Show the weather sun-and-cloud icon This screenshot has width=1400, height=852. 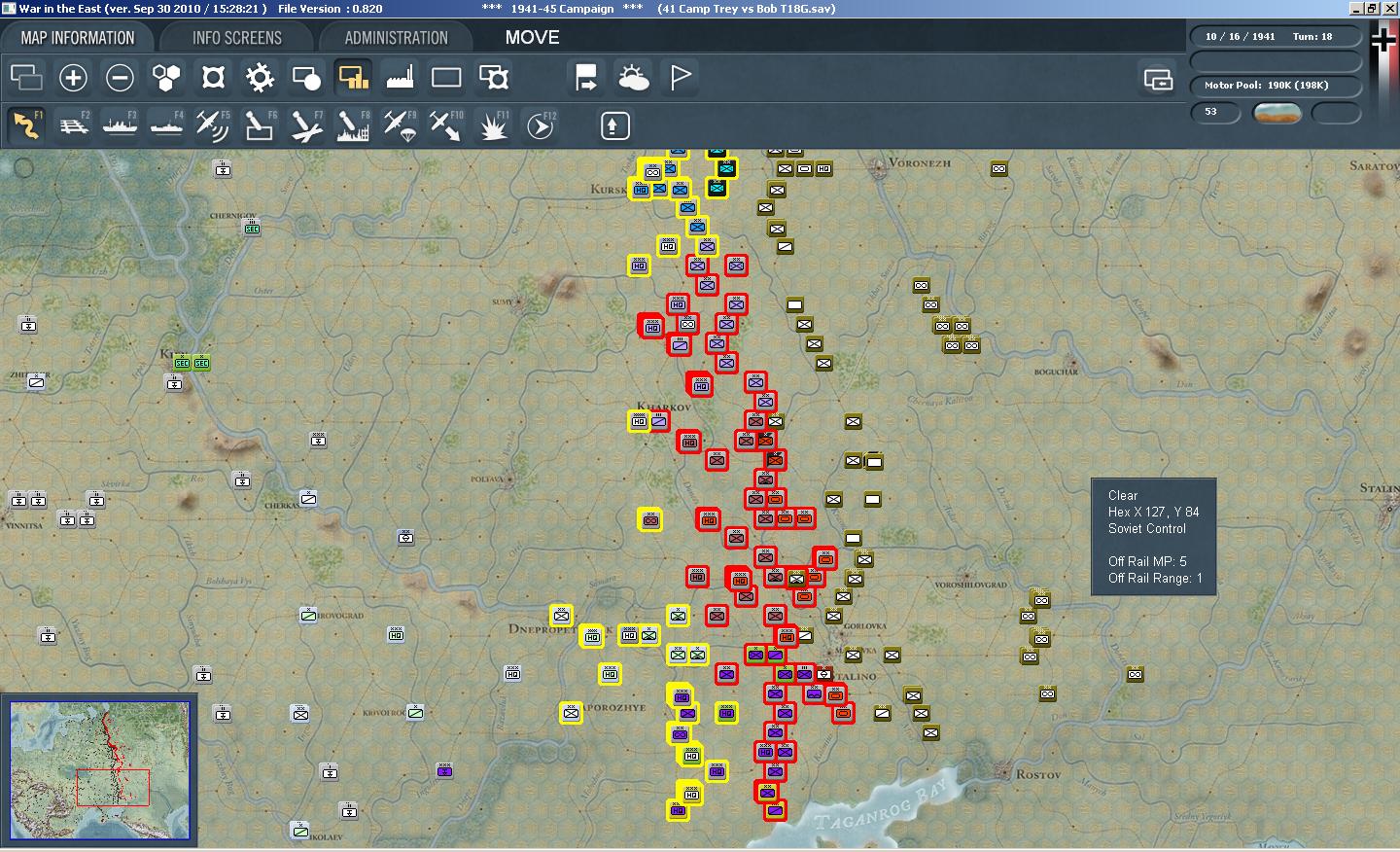(x=633, y=77)
